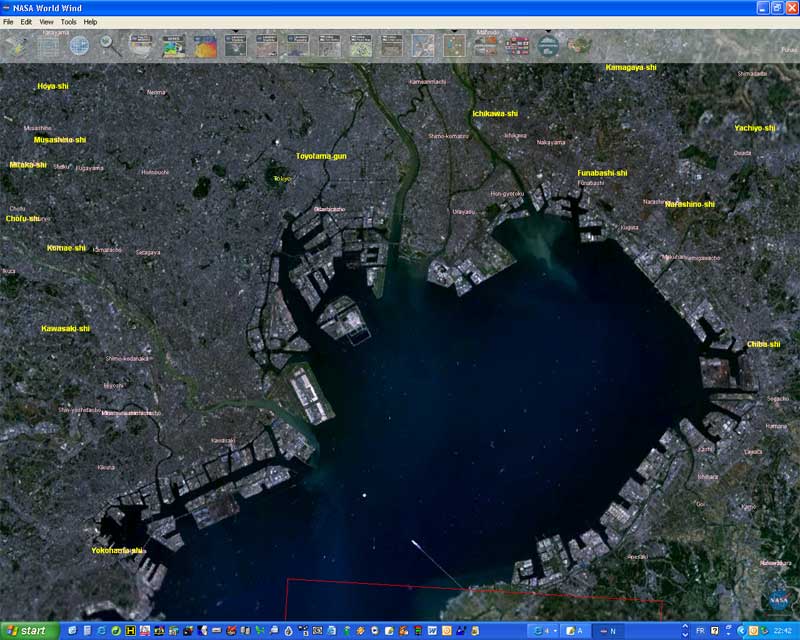Open the Layer Manager toolbar icon
Screen dimensions: 800x640
point(17,45)
